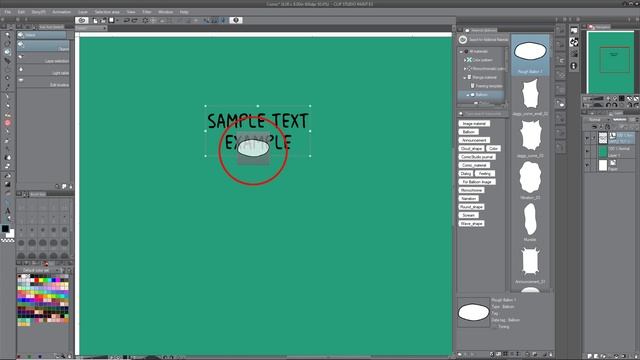The width and height of the screenshot is (640, 360).
Task: Open the Edit menu
Action: pos(21,12)
